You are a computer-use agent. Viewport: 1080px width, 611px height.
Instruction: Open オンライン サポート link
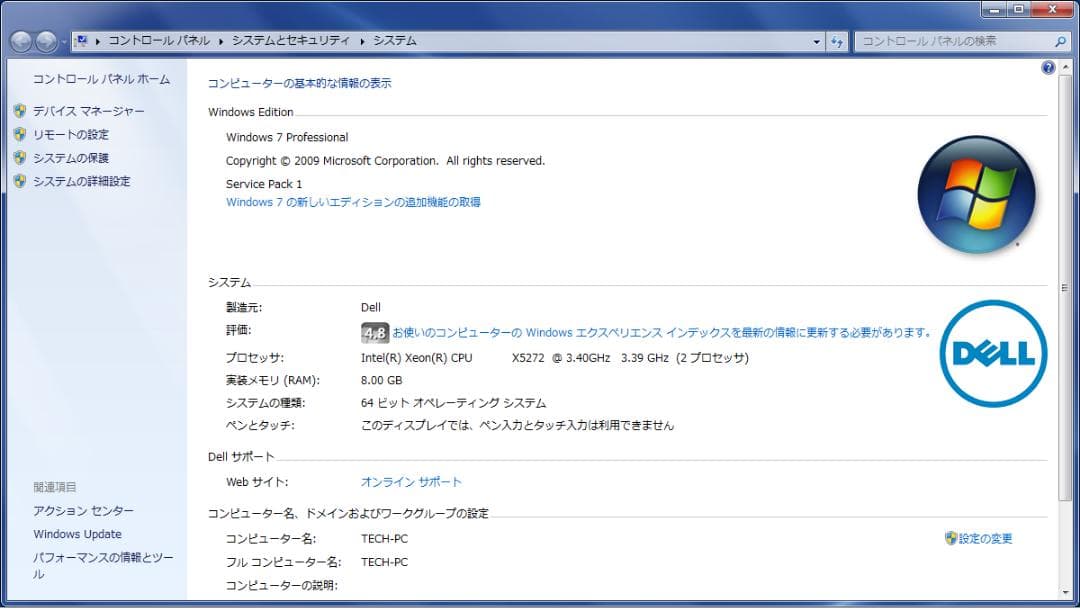pyautogui.click(x=411, y=481)
